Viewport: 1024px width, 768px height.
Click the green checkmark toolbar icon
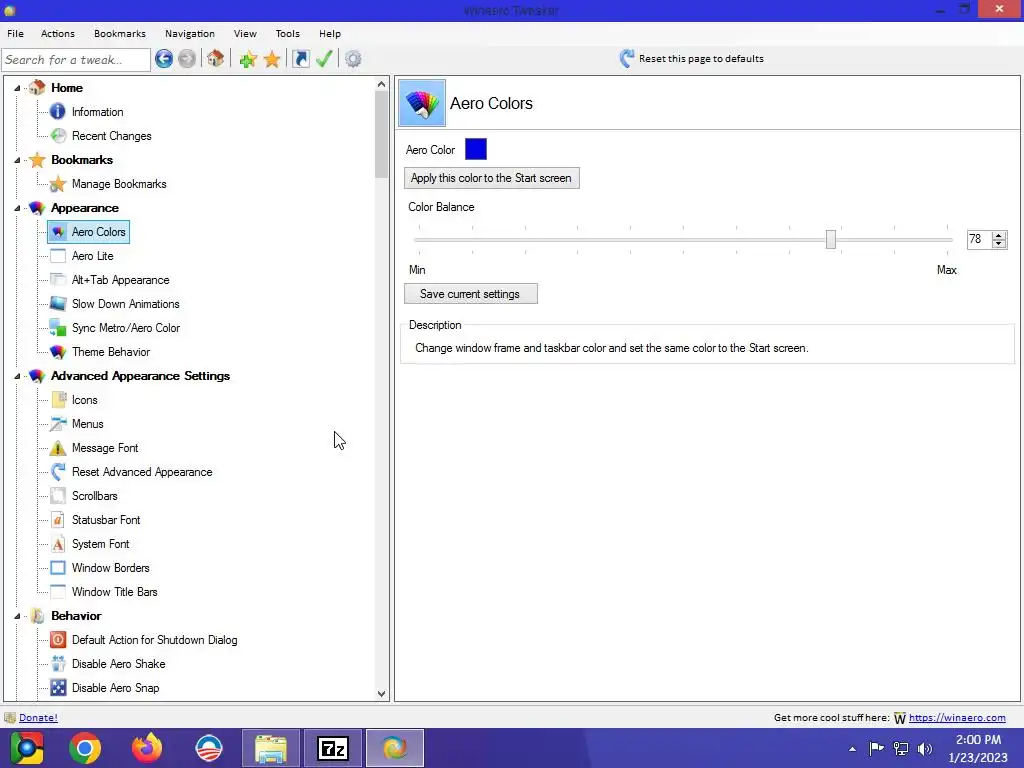pos(324,59)
